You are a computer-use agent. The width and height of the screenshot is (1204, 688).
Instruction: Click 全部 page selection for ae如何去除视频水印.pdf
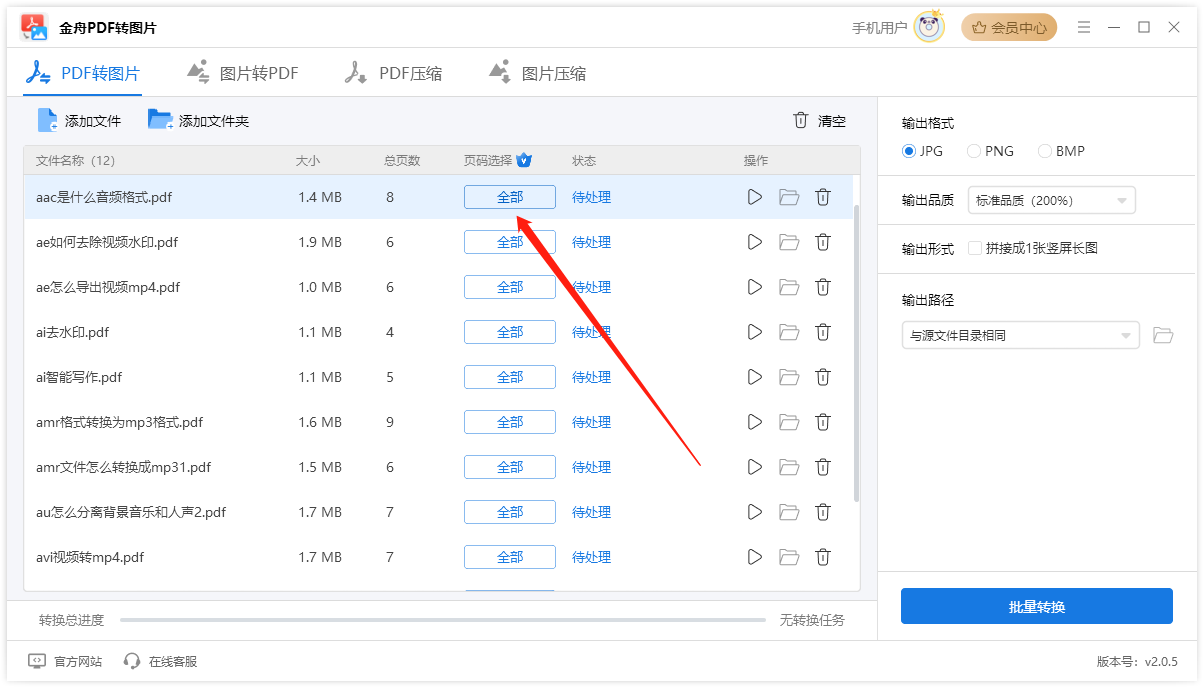tap(509, 242)
